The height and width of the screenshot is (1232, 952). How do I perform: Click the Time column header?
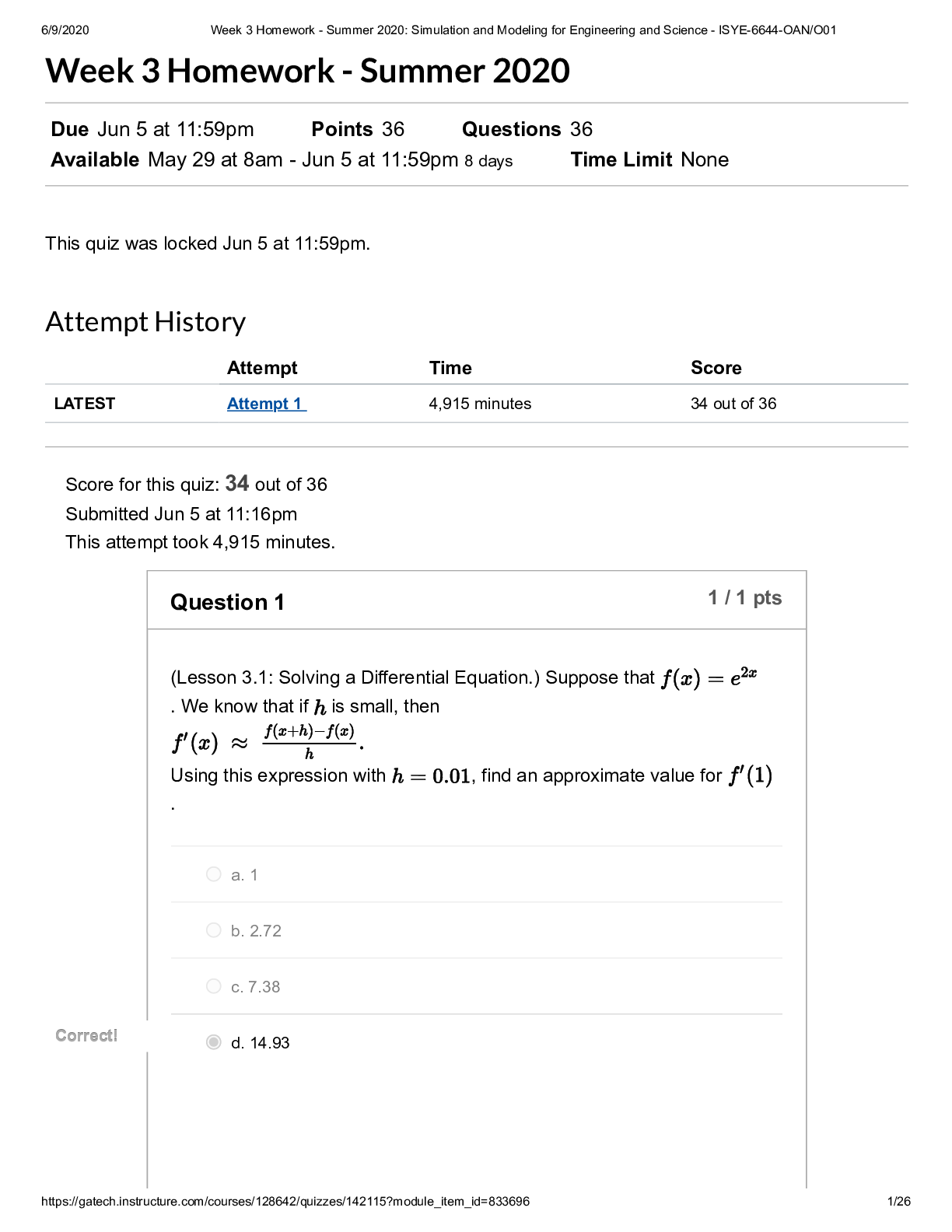pos(450,368)
